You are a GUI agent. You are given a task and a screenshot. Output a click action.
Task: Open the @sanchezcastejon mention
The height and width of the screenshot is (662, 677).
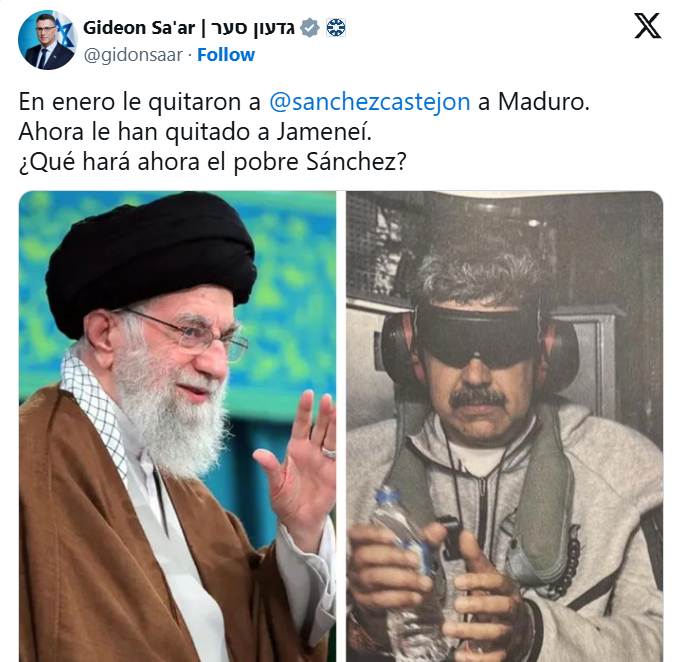point(370,102)
